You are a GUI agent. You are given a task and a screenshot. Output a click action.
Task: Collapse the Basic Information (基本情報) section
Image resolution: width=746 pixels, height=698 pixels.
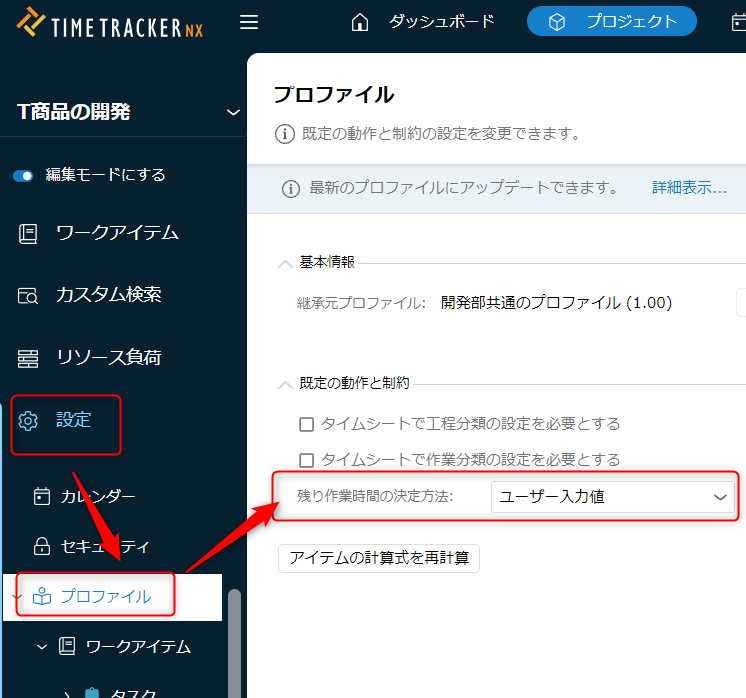[285, 263]
